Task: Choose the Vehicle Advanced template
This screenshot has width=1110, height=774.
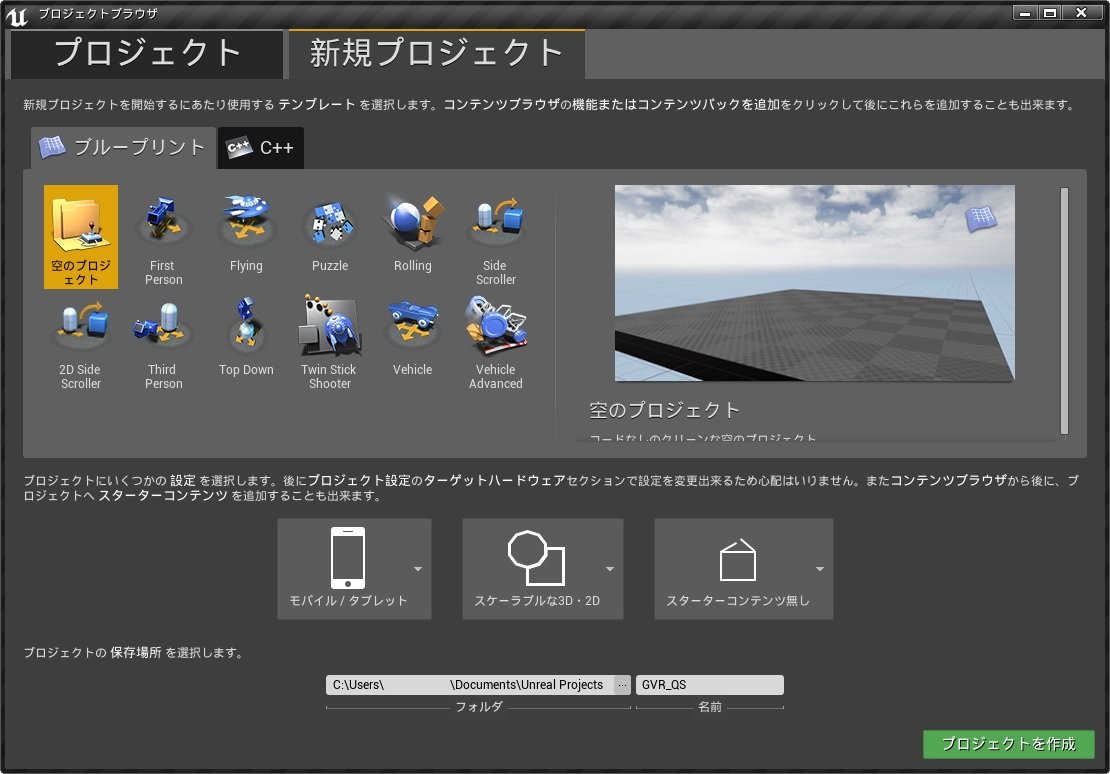Action: 496,341
